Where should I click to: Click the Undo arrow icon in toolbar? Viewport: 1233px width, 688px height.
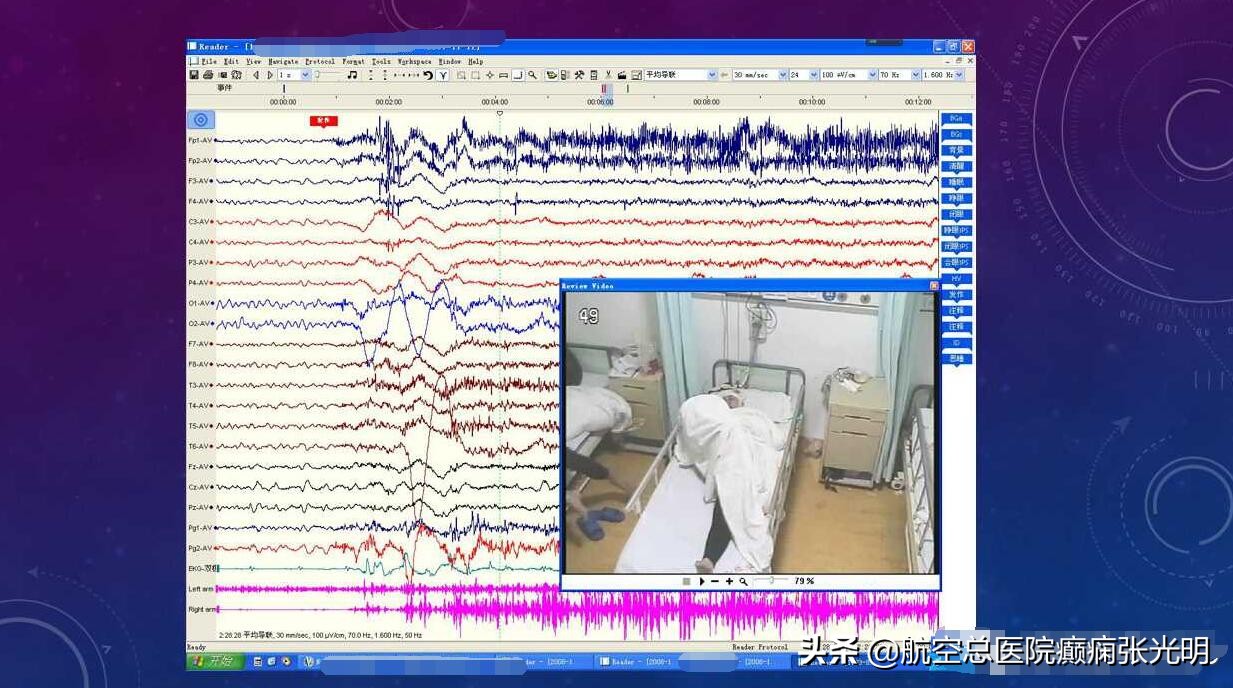[427, 74]
